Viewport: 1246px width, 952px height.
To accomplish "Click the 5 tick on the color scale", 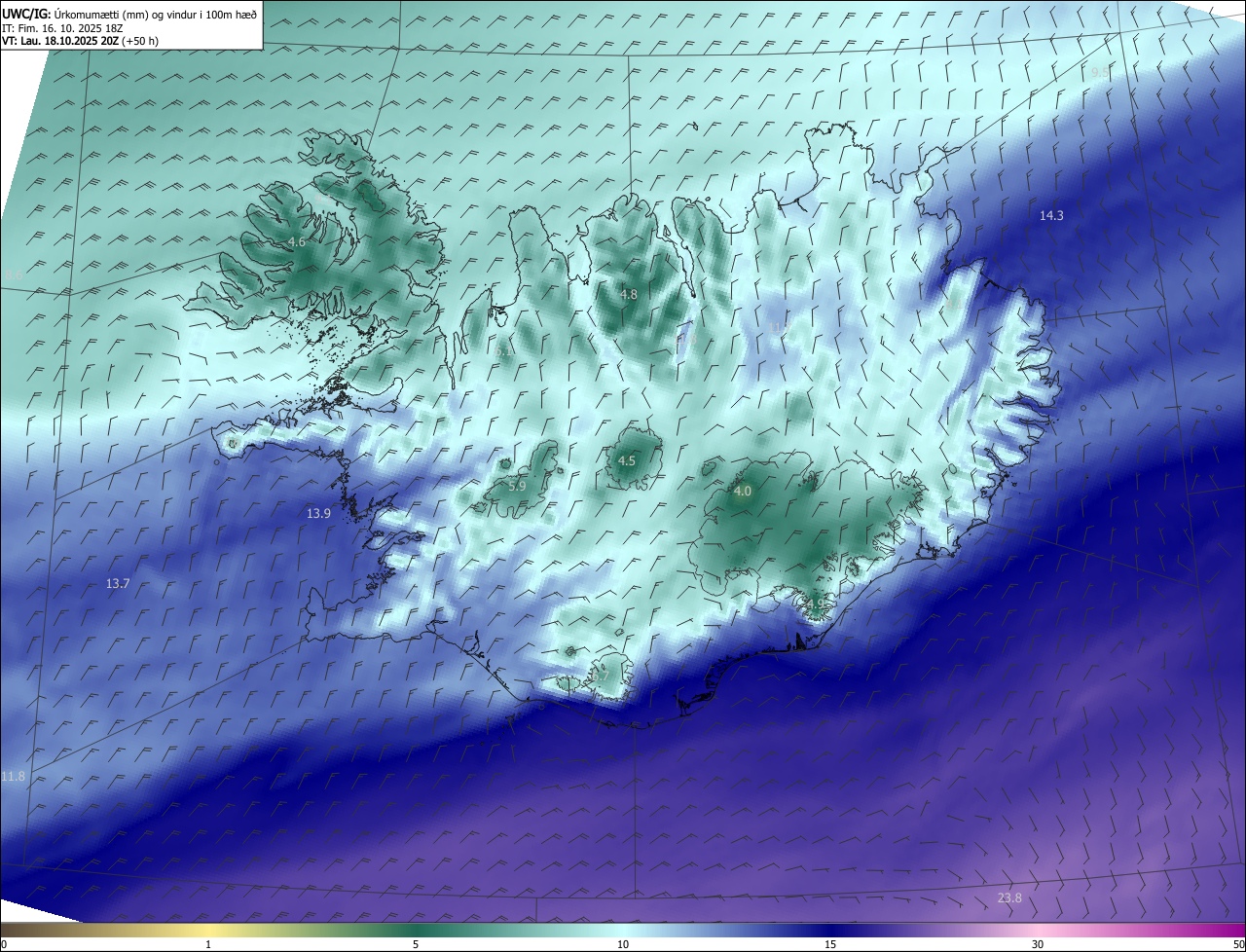I will (x=416, y=944).
